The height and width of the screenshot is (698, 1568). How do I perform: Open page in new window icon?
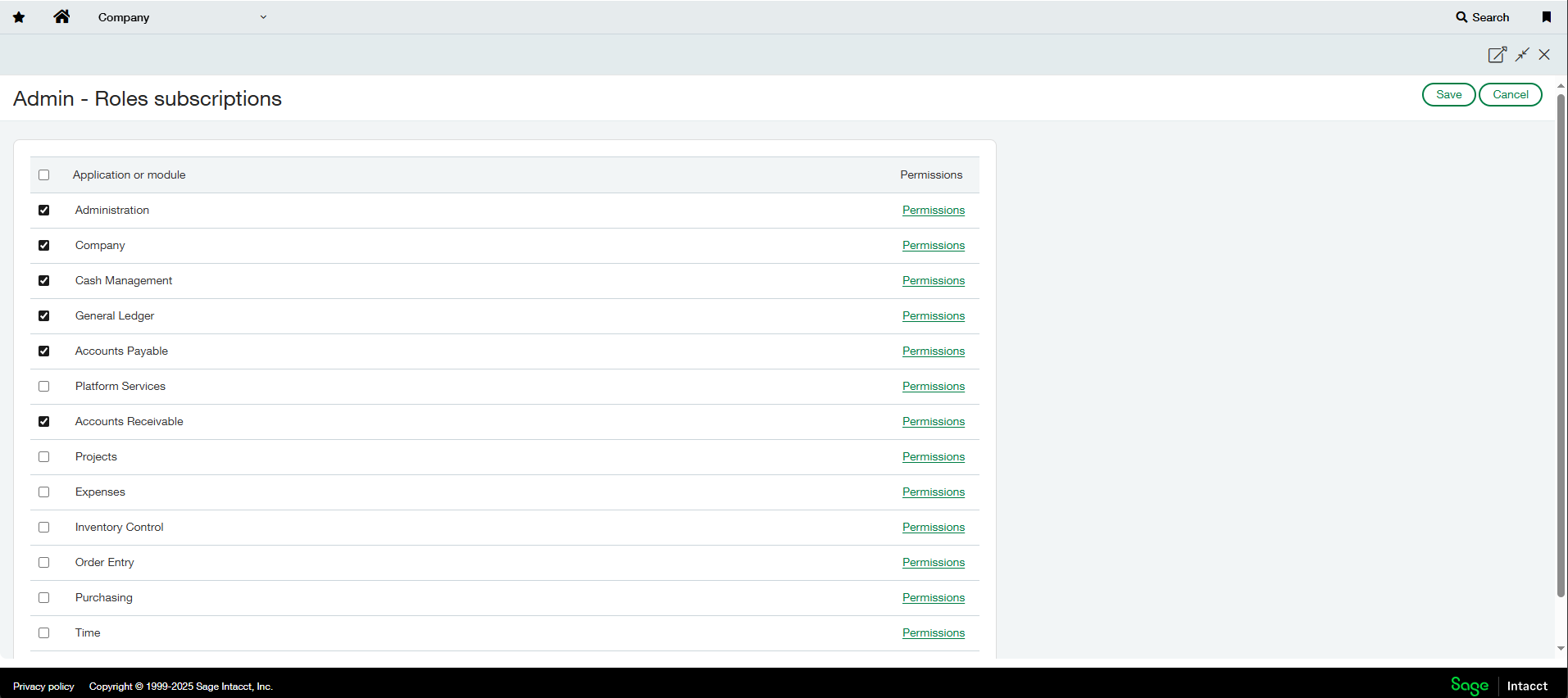(x=1497, y=55)
